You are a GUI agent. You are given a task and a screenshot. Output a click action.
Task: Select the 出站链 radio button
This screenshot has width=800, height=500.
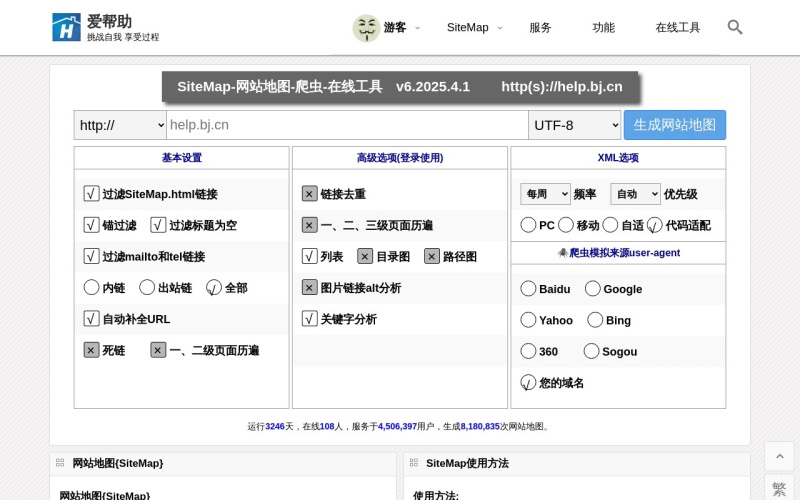[x=147, y=287]
